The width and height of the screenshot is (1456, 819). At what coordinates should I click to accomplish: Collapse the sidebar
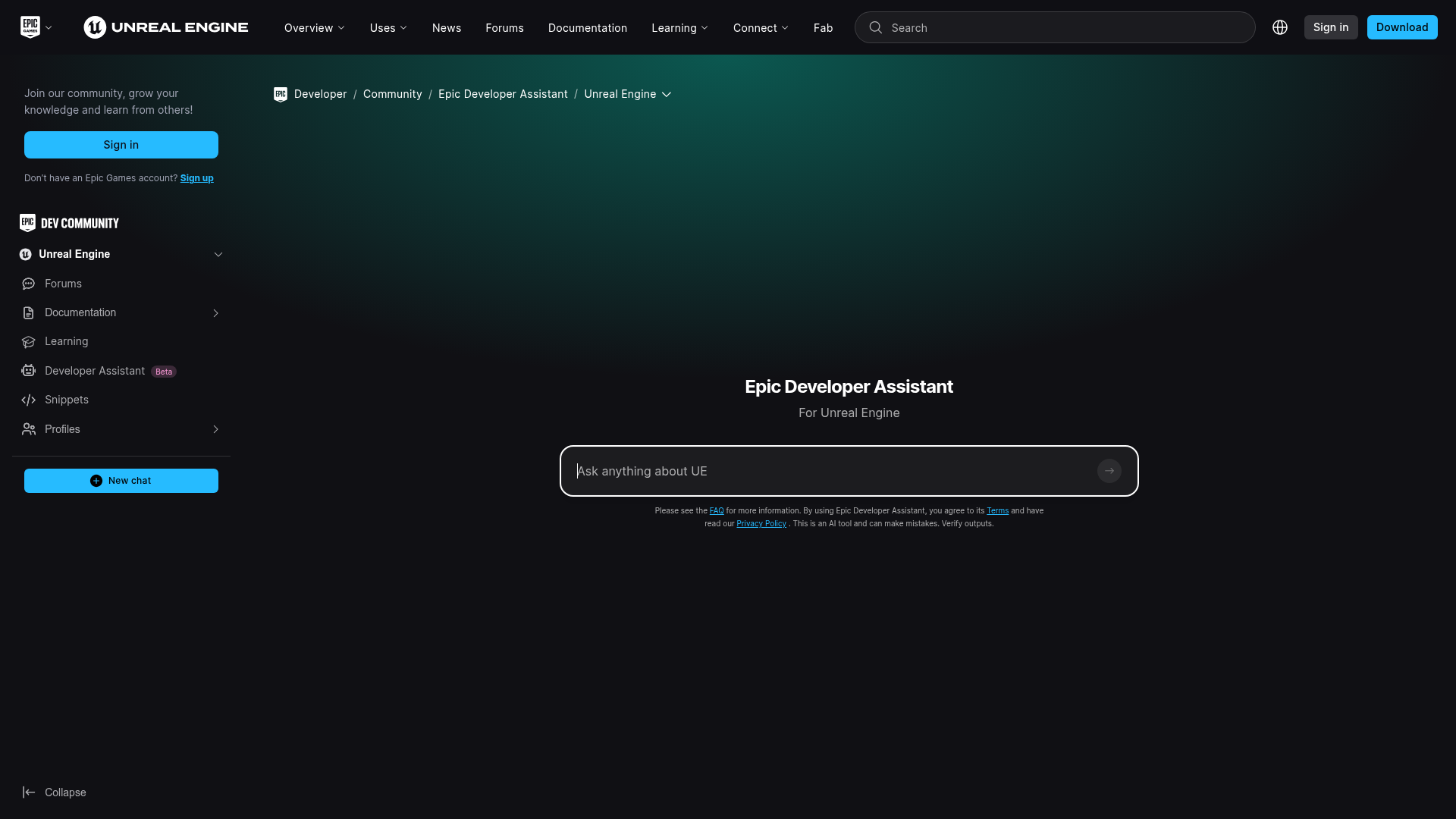[x=55, y=792]
